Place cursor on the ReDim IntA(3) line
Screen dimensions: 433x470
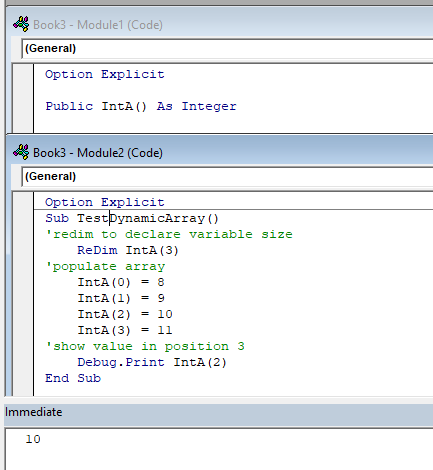pos(128,250)
